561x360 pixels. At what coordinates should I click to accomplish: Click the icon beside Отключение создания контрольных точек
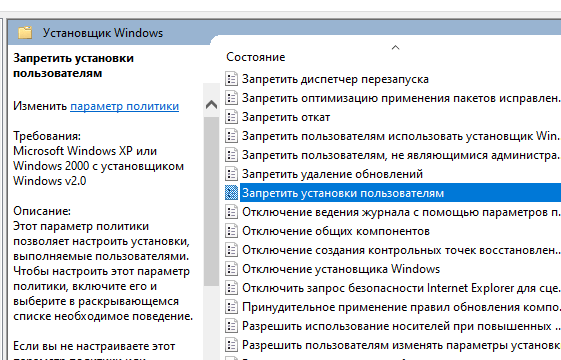231,249
